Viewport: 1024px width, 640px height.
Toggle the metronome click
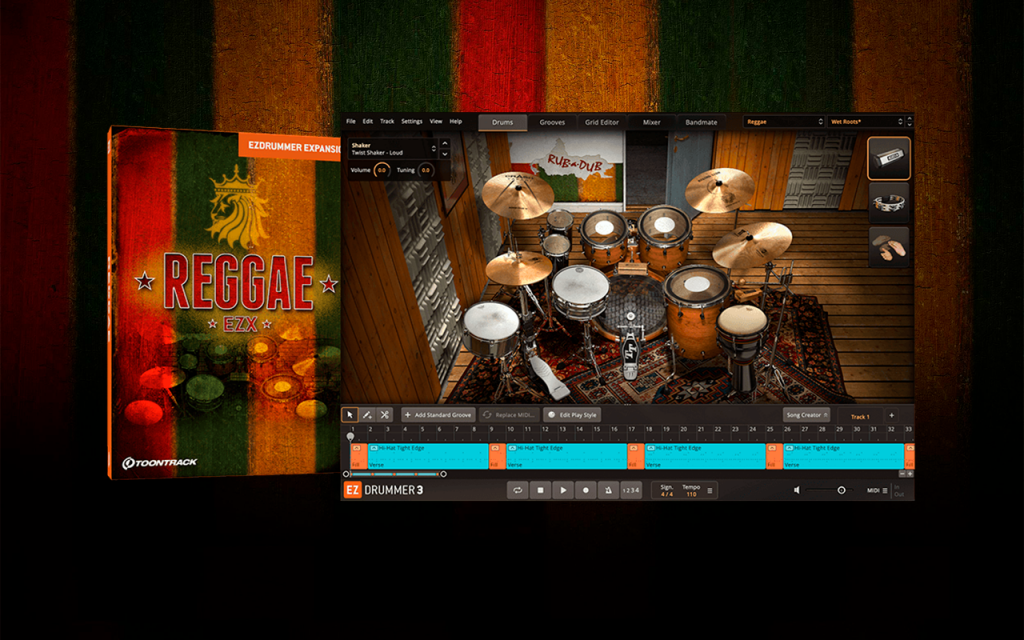[608, 490]
